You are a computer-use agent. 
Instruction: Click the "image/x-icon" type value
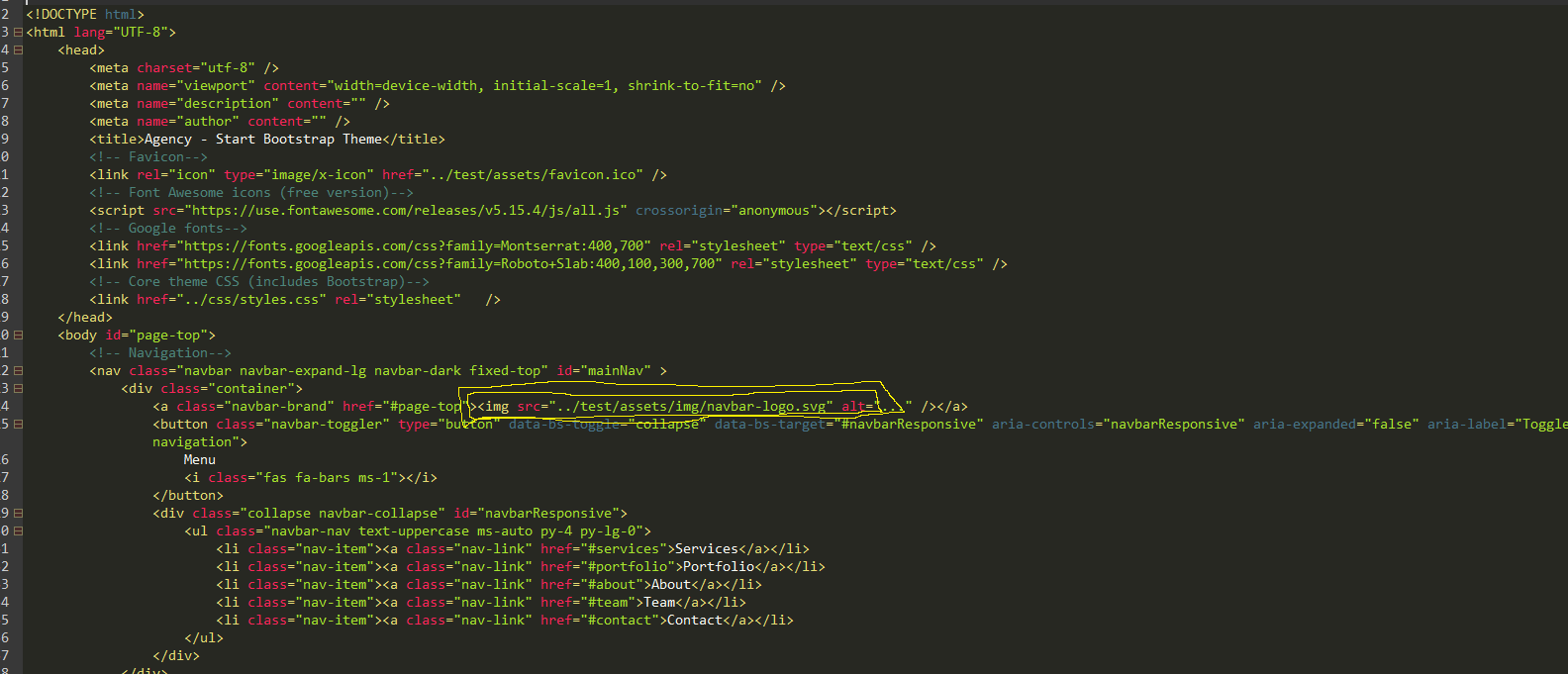315,175
